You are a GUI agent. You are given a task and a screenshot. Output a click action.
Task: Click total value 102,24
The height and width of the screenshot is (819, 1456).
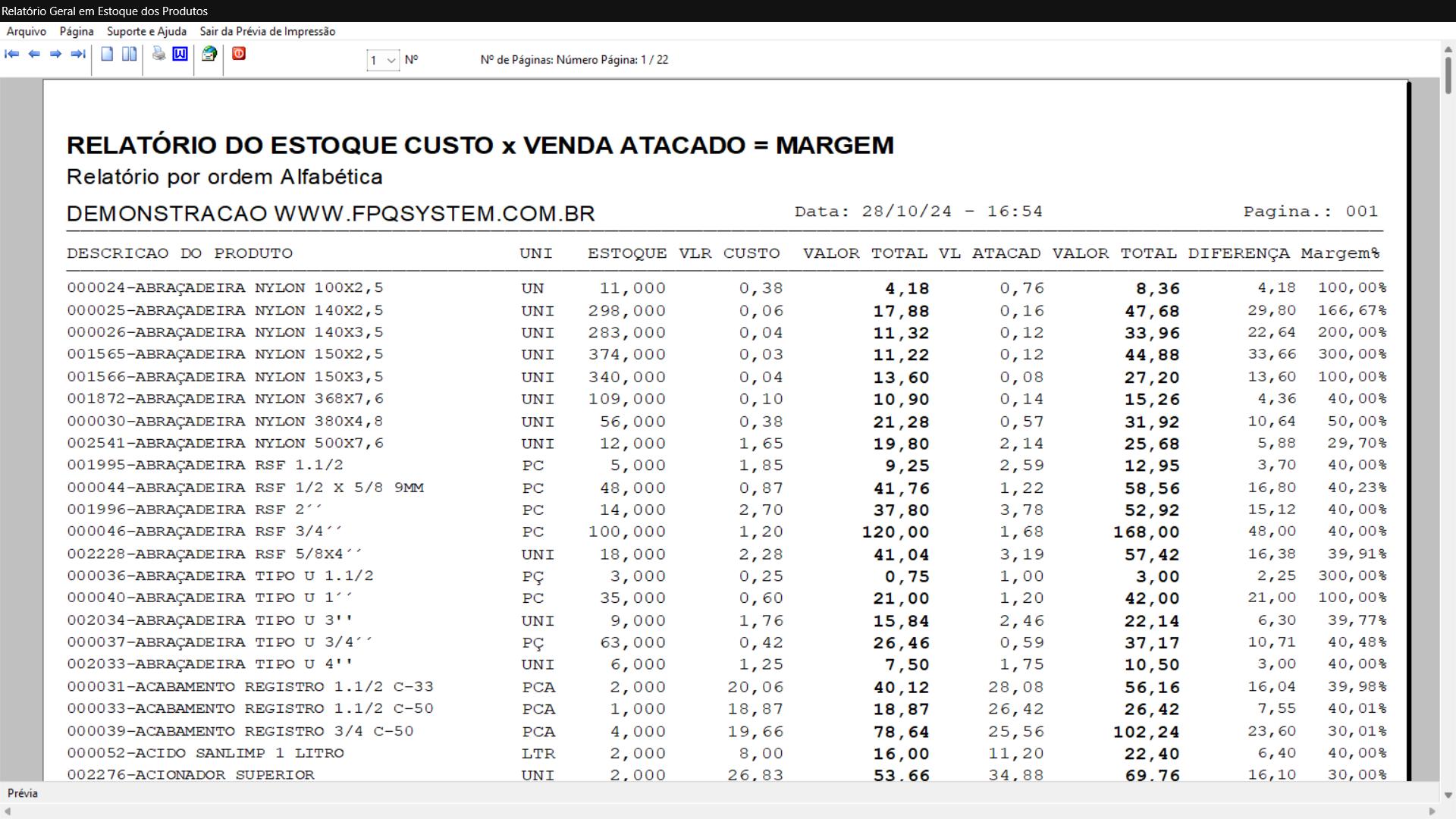1147,733
